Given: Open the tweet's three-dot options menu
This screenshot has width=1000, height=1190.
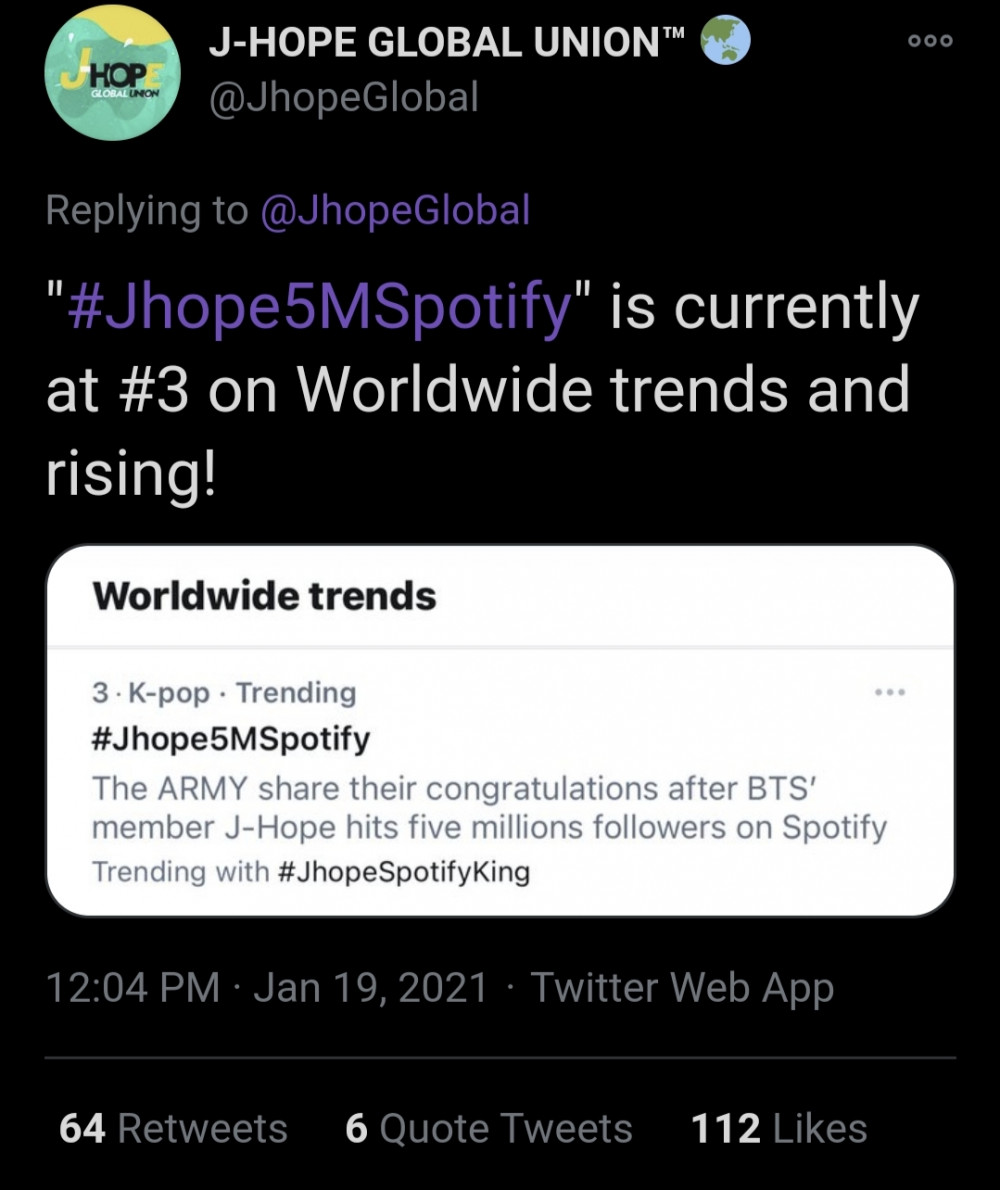Looking at the screenshot, I should [x=930, y=41].
